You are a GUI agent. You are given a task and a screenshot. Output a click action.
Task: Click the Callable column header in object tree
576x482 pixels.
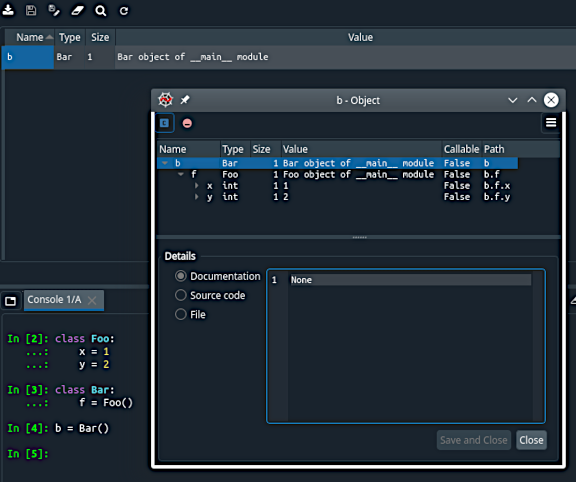point(461,149)
